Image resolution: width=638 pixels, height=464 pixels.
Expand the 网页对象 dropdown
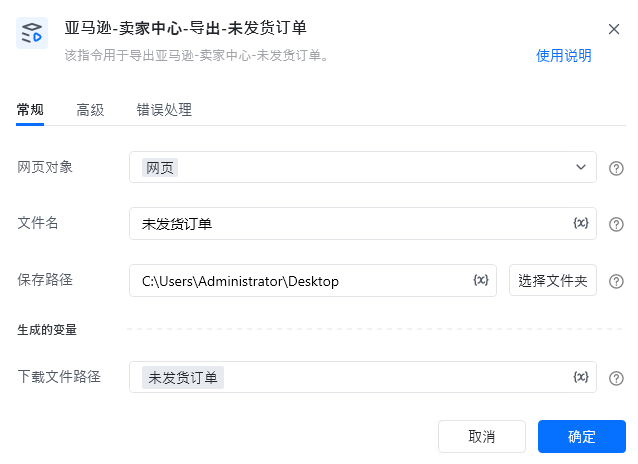(363, 167)
